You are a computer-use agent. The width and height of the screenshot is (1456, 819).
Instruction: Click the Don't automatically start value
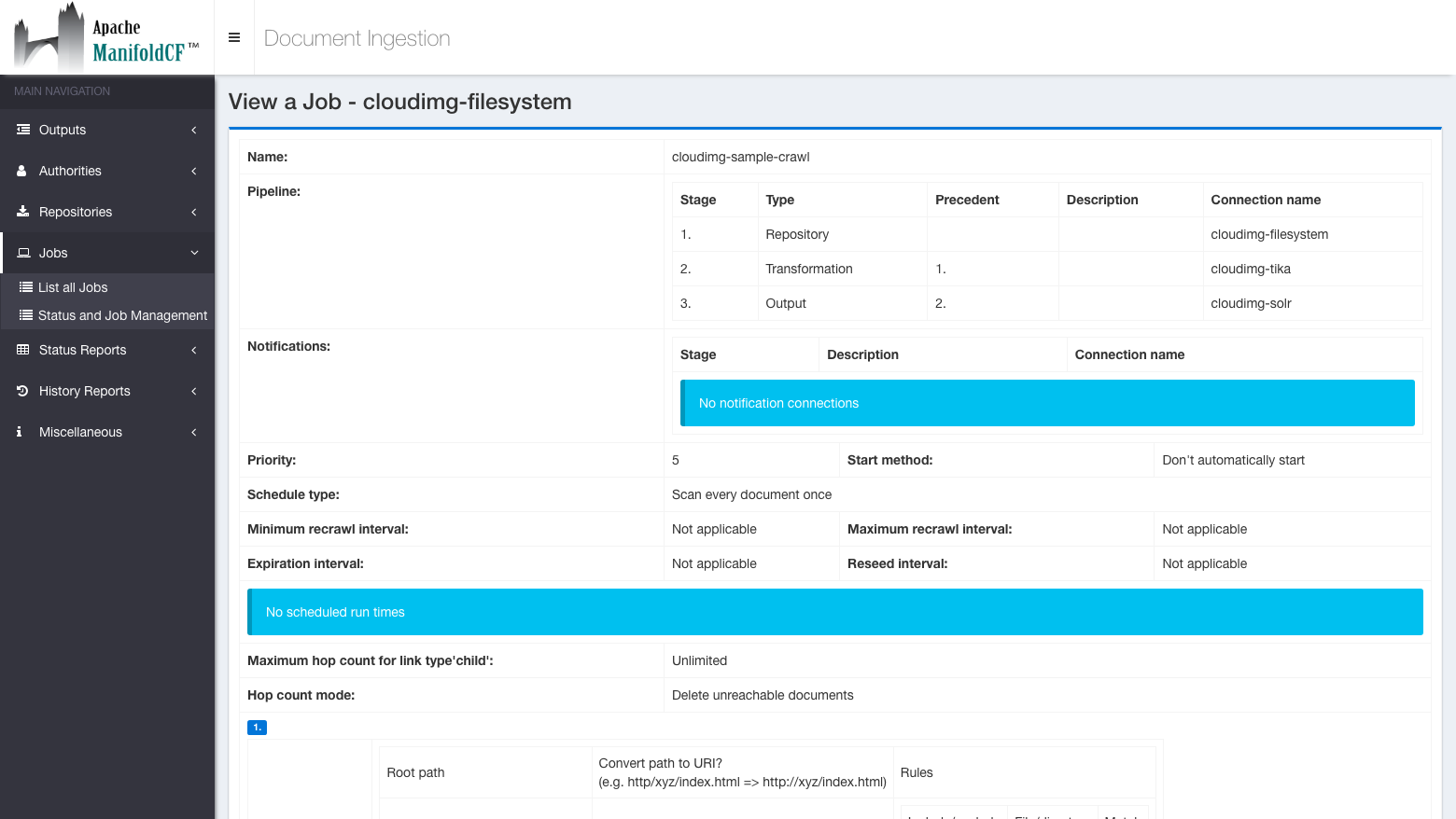(x=1233, y=460)
